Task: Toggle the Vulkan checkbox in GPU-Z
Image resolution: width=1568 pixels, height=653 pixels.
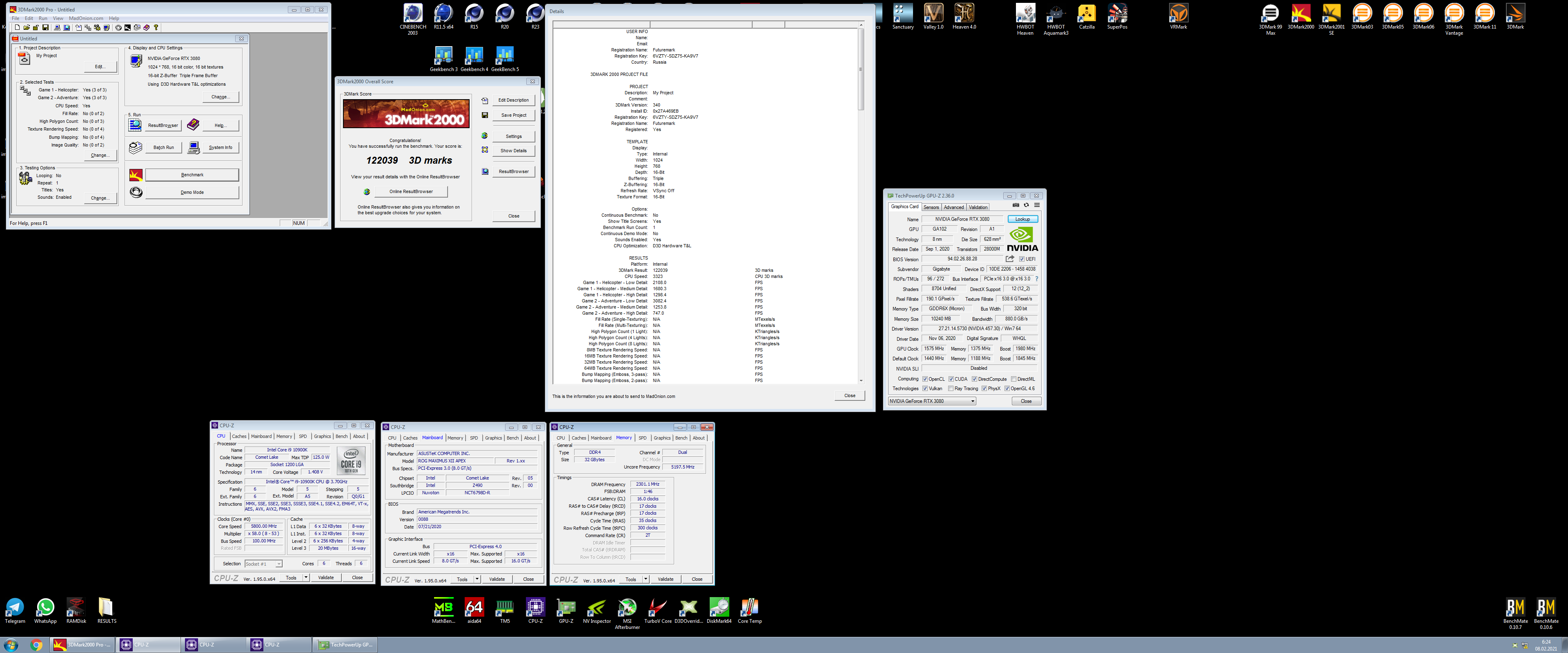Action: click(x=924, y=388)
